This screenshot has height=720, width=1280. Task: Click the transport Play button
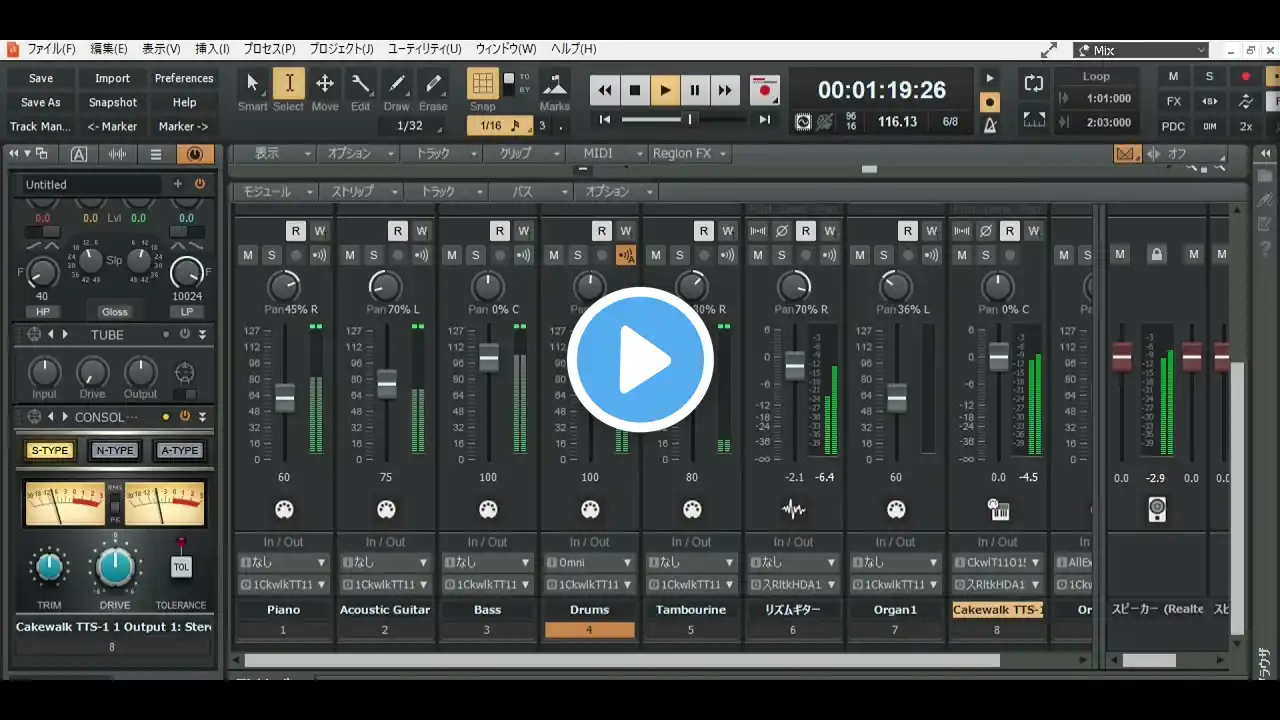(x=665, y=90)
